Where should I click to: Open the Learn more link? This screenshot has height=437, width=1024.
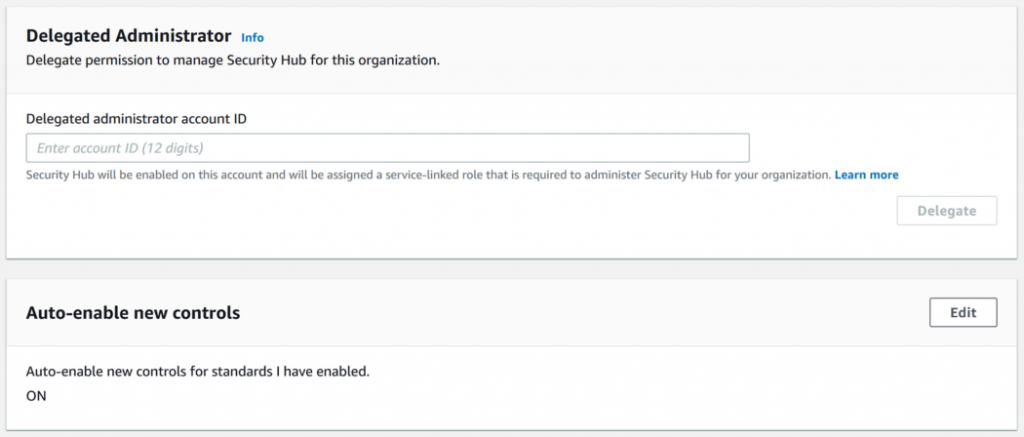pos(866,175)
